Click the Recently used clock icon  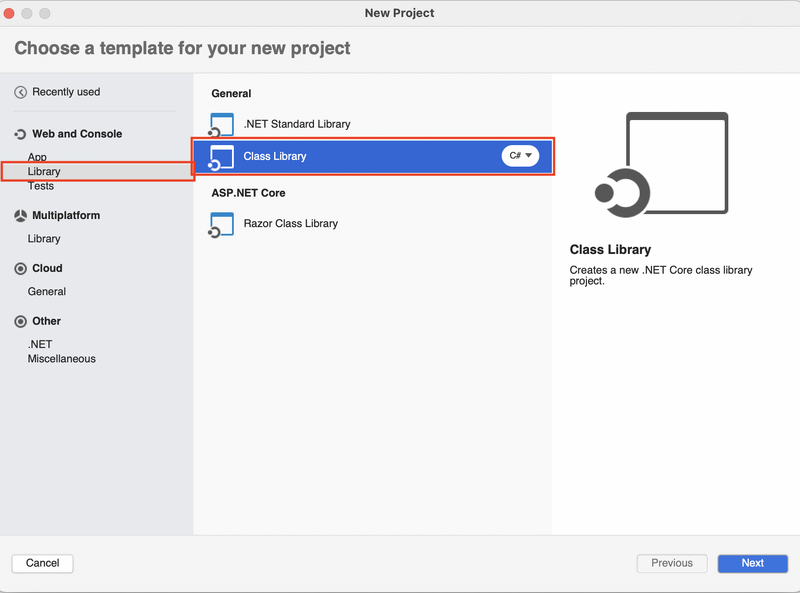click(20, 92)
